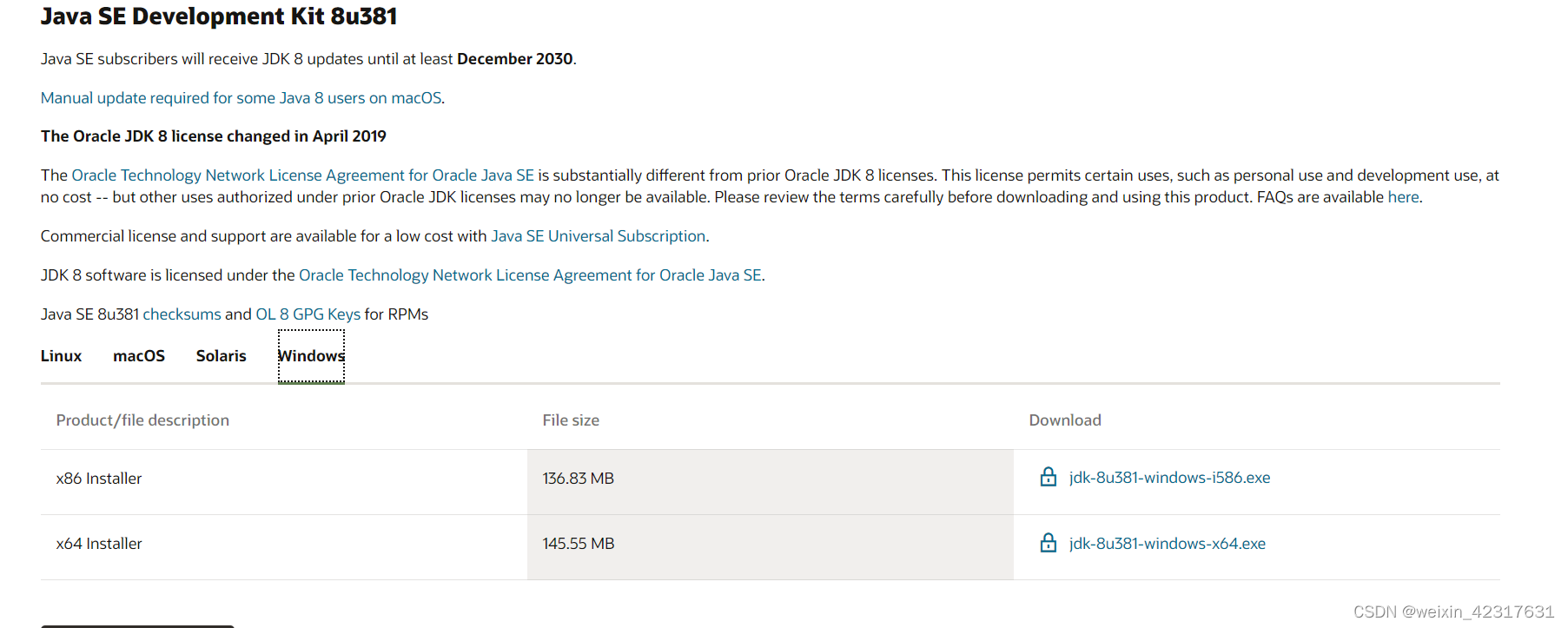The image size is (1568, 628).
Task: Click lock icon beside jdk-8u381-windows-x64.exe
Action: point(1049,543)
